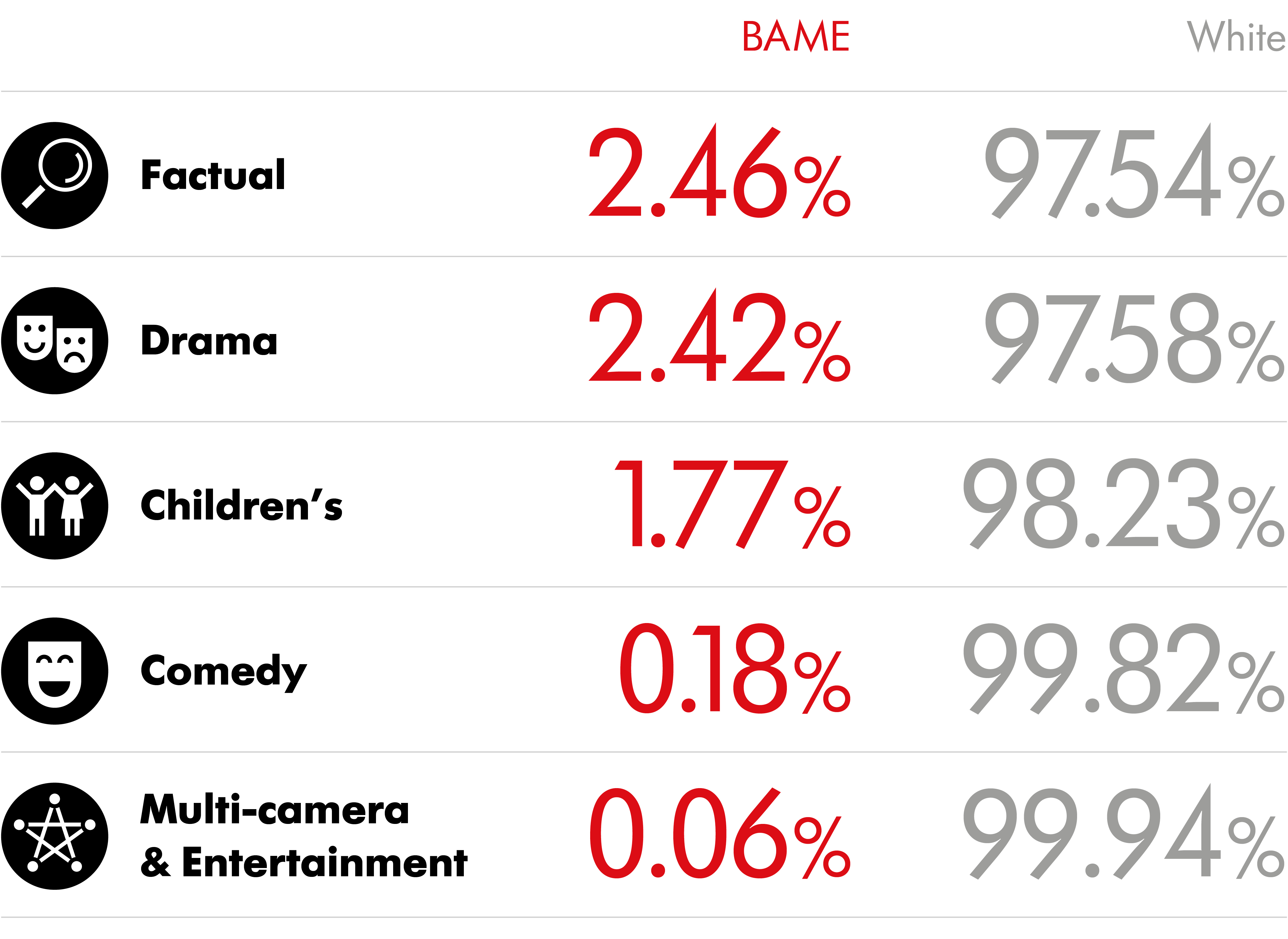1288x939 pixels.
Task: Click the Comedy laughing mask icon
Action: pos(54,671)
